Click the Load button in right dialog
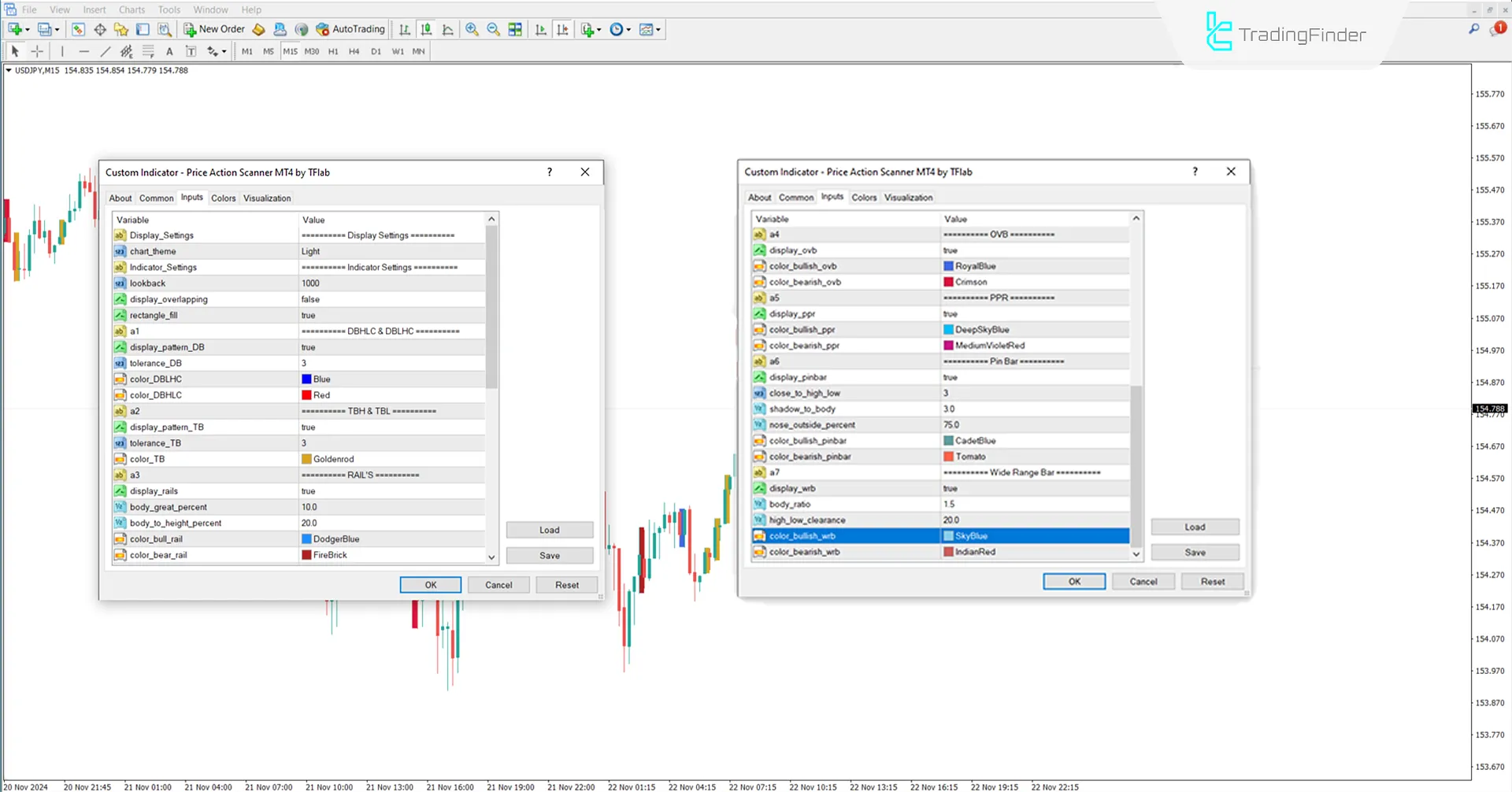 (x=1194, y=526)
